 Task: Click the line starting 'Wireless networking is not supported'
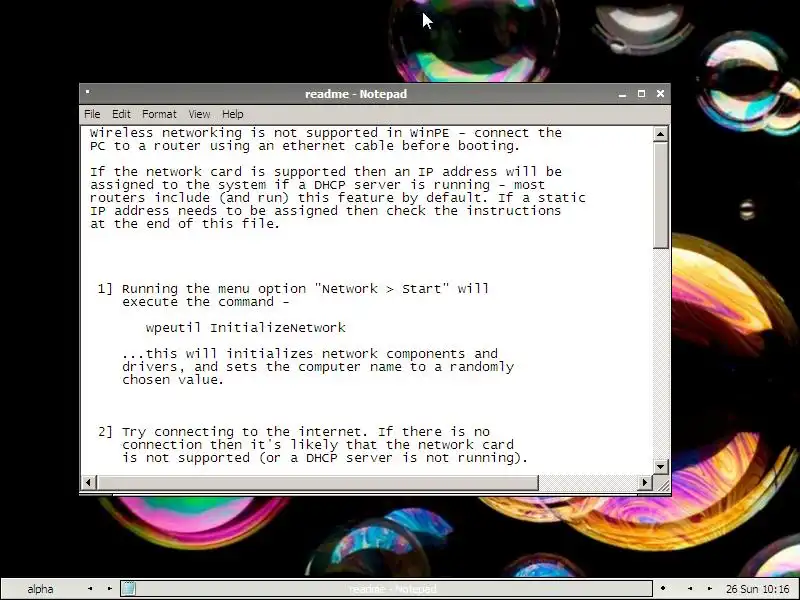[x=326, y=133]
